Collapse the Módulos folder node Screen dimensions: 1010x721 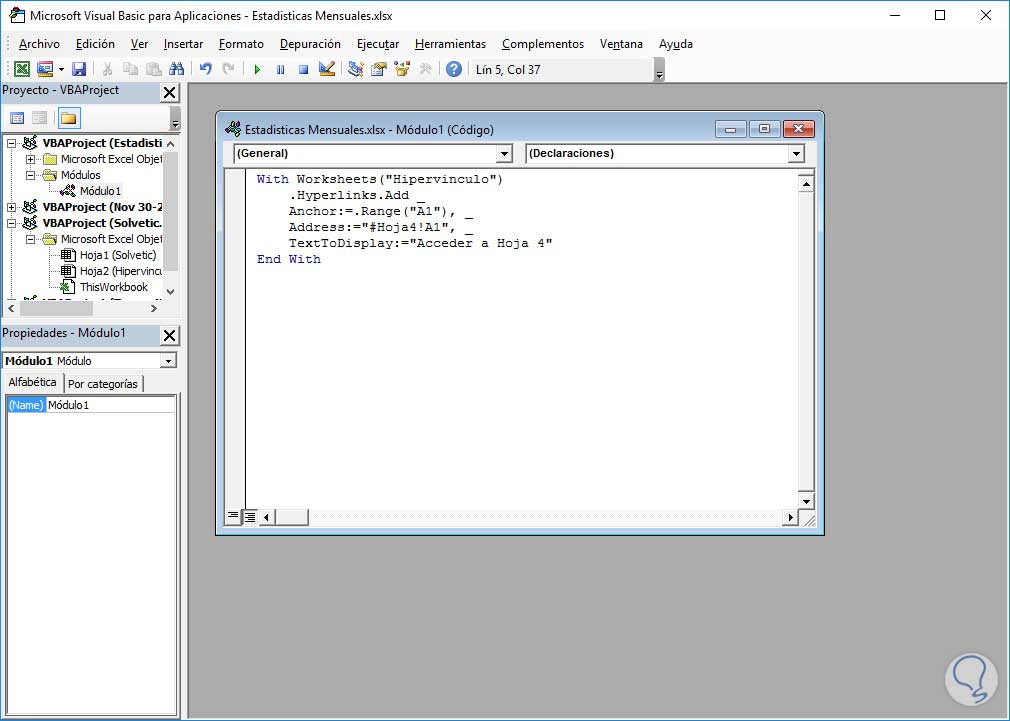30,175
